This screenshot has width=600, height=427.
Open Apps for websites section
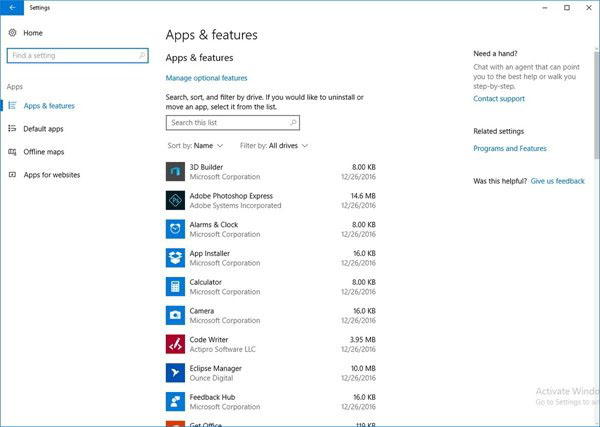click(x=51, y=175)
